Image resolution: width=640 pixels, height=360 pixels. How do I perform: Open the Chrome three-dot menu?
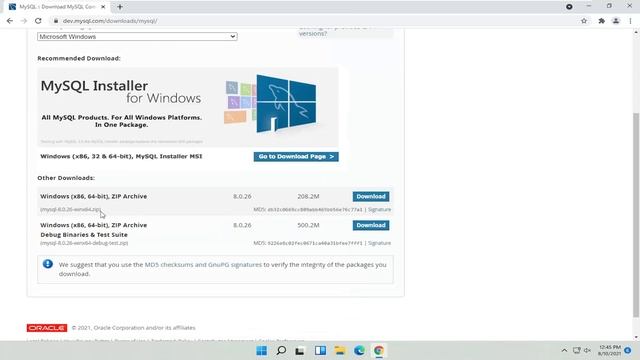coord(631,21)
